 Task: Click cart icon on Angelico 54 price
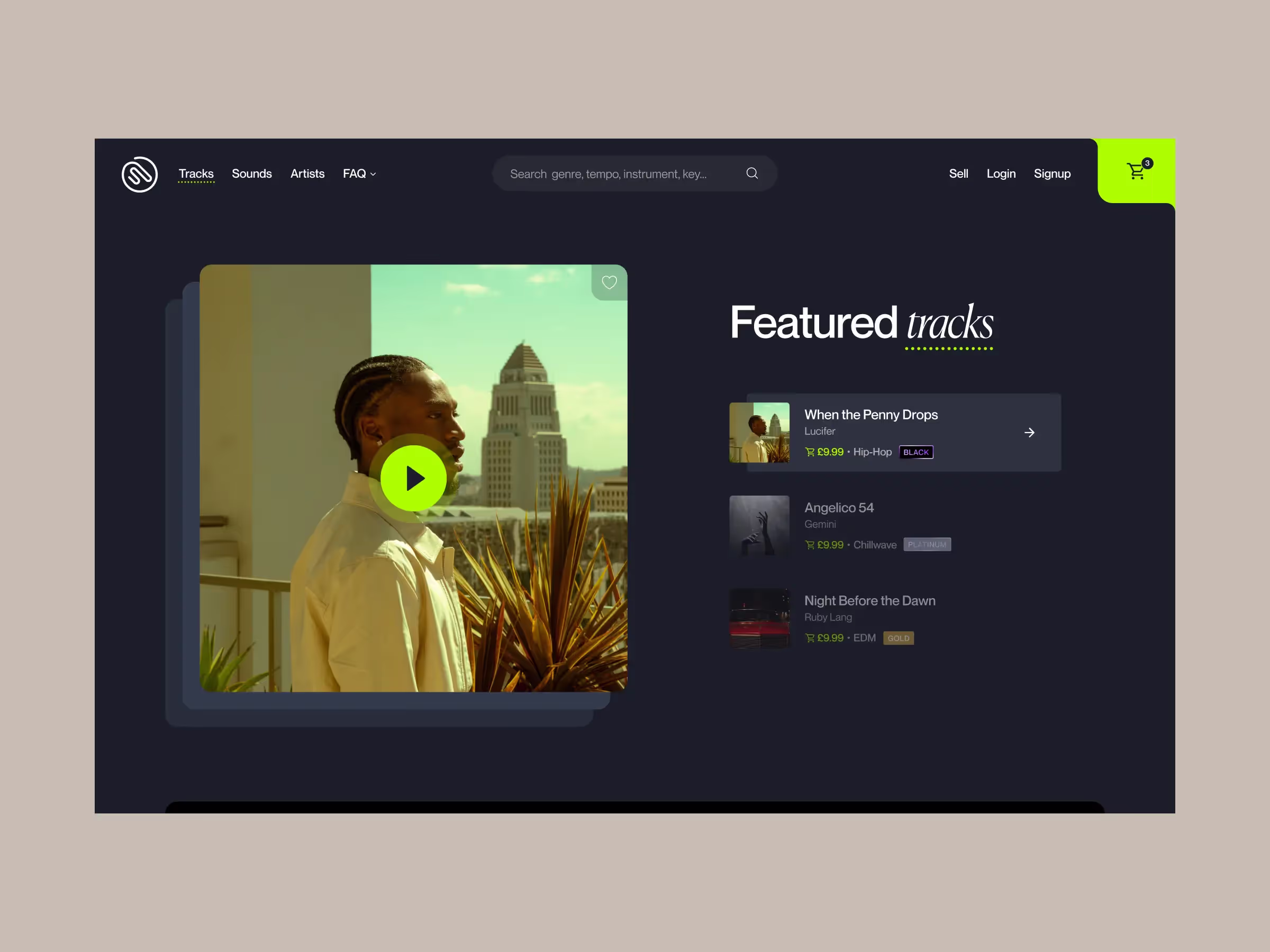coord(810,545)
